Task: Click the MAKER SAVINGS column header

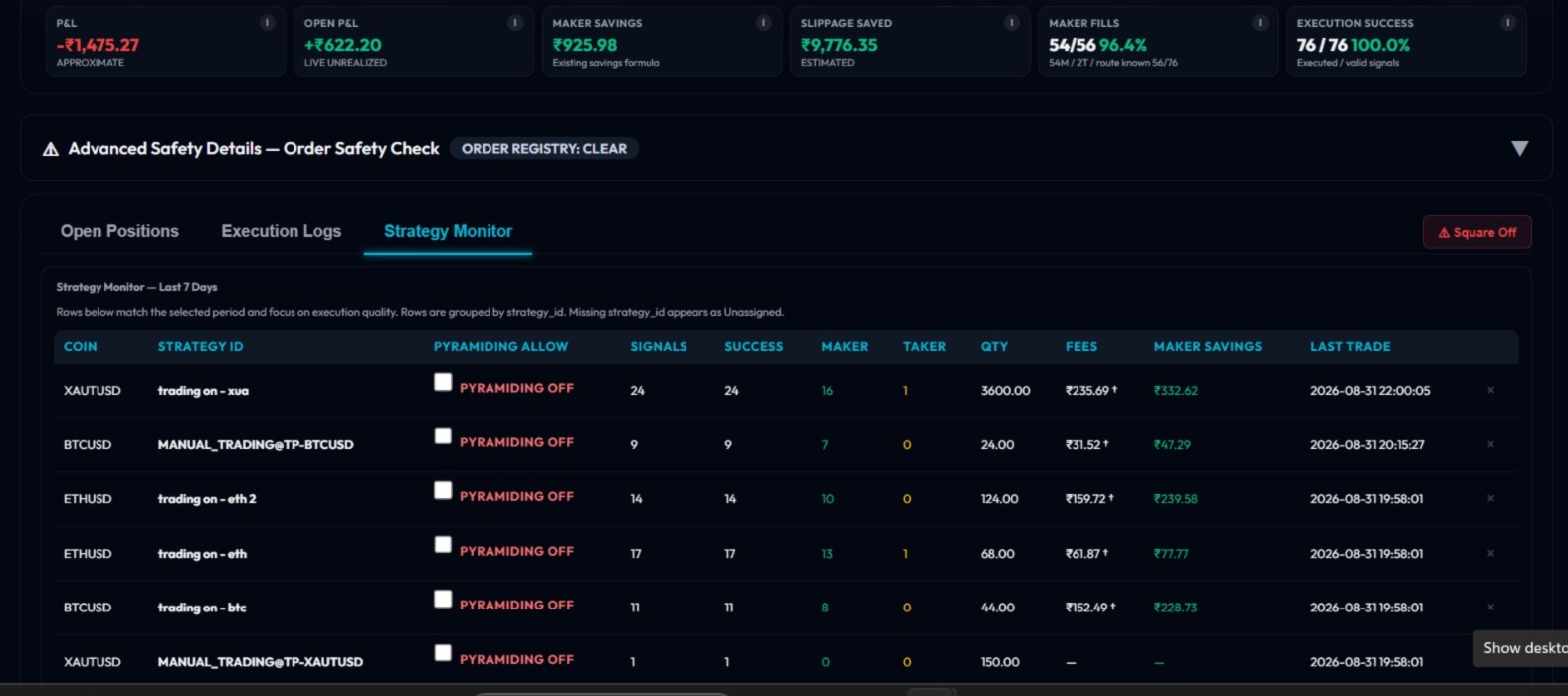Action: [1208, 346]
